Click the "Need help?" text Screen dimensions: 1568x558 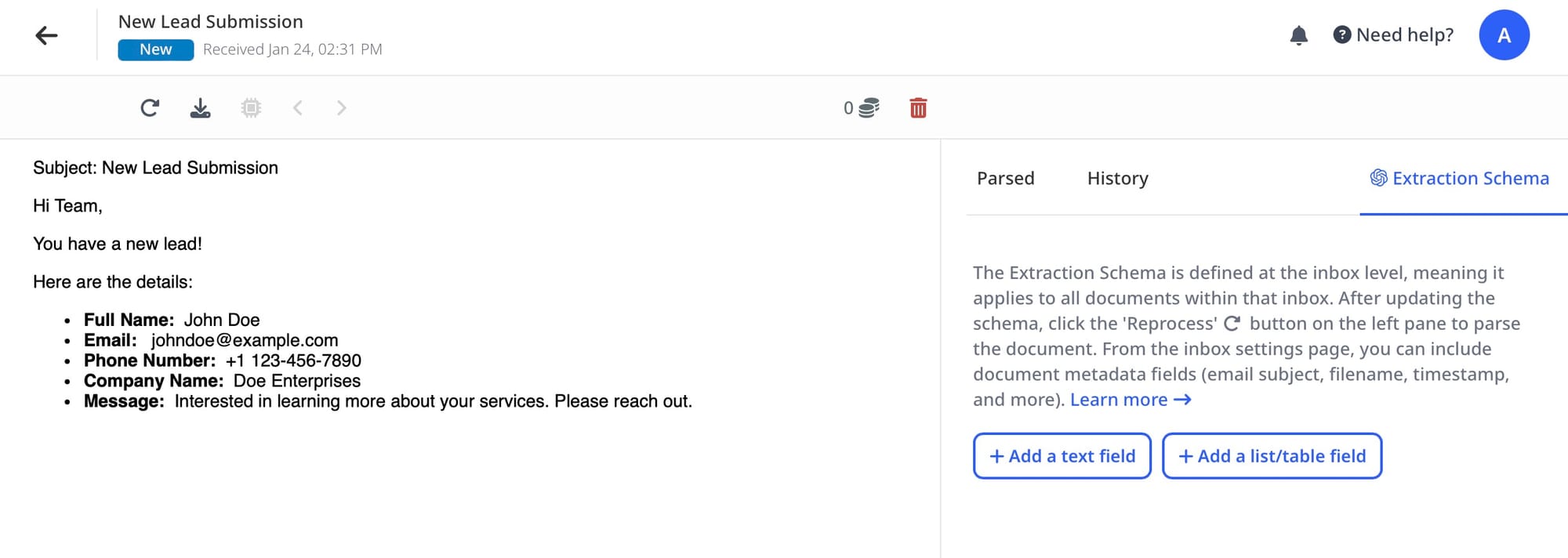(1404, 35)
